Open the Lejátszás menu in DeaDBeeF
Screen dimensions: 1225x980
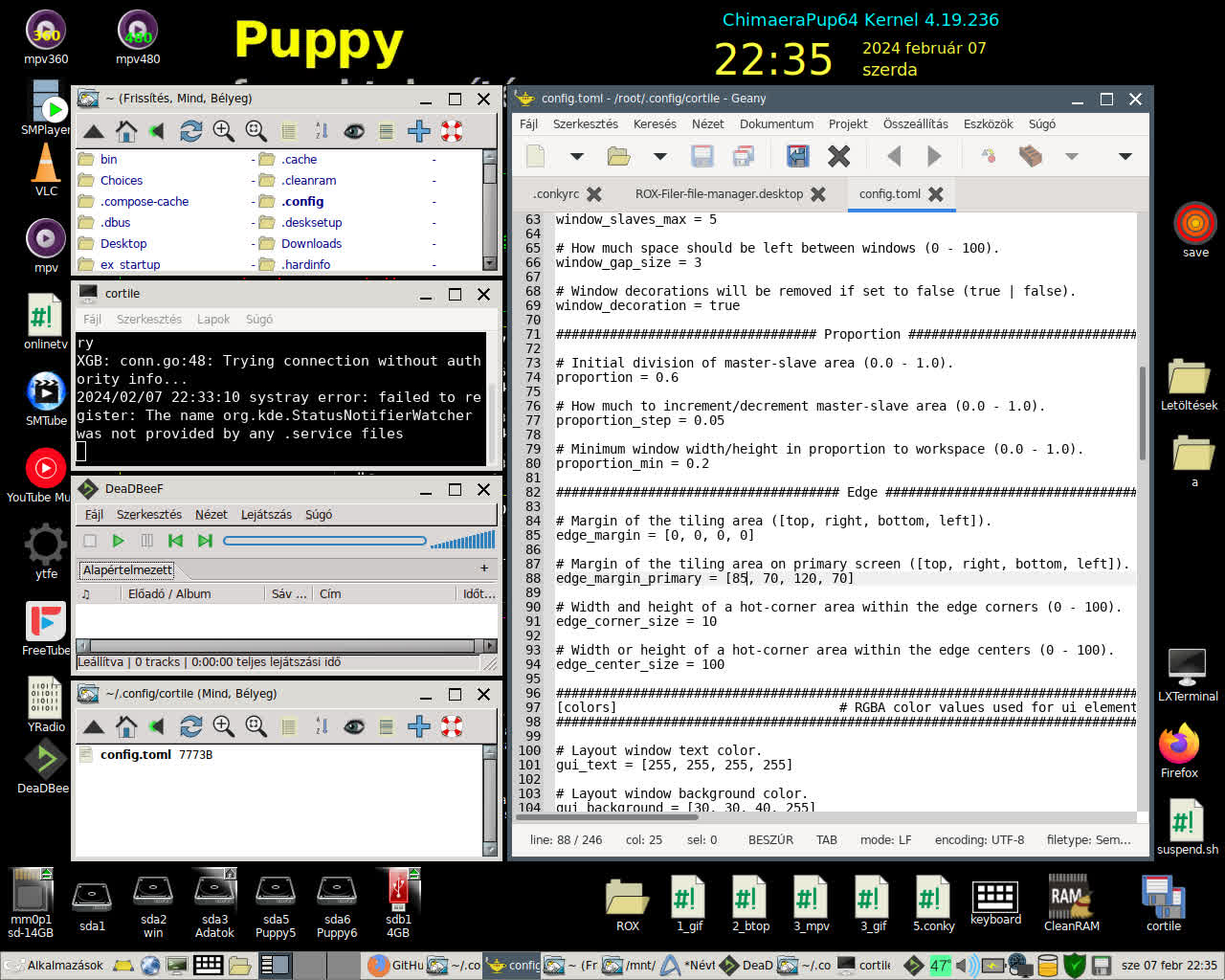[x=266, y=515]
